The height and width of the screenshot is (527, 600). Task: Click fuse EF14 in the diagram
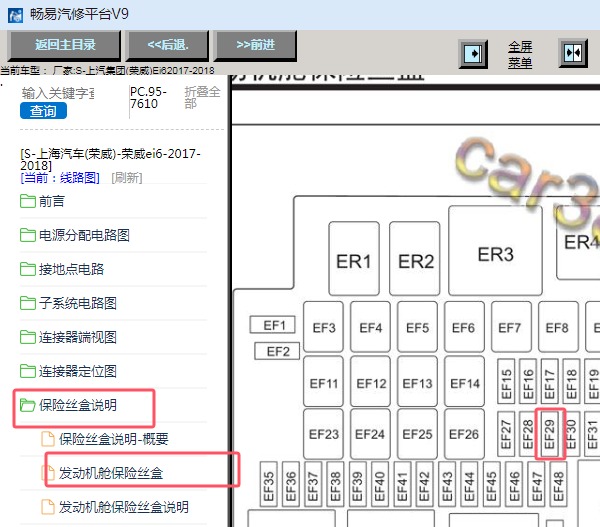[464, 381]
